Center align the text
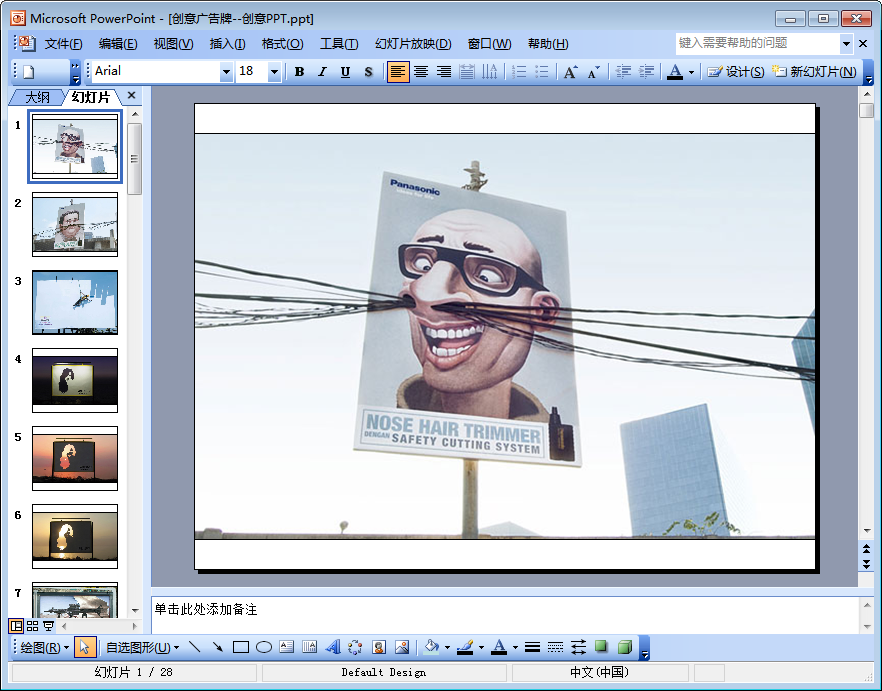882x691 pixels. click(421, 72)
